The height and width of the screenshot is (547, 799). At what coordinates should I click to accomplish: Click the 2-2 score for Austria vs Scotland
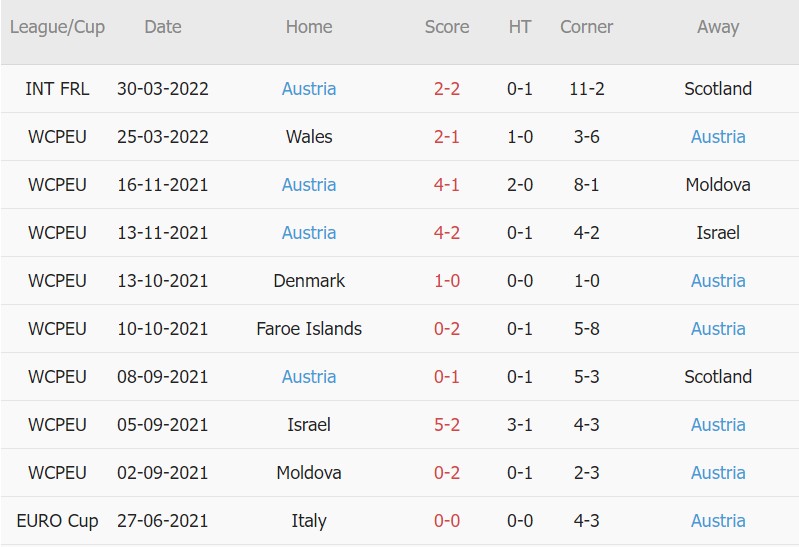click(x=447, y=89)
